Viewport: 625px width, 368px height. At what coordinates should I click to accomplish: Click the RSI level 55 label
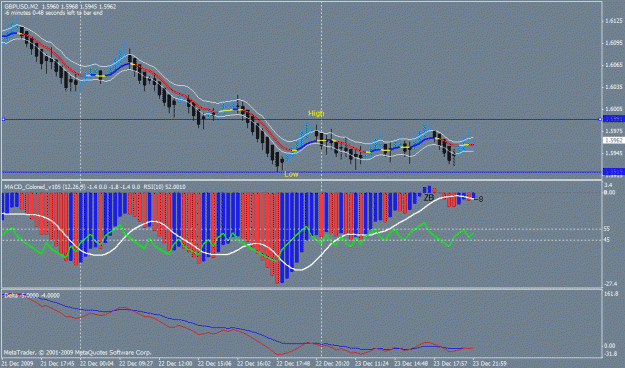tap(607, 229)
